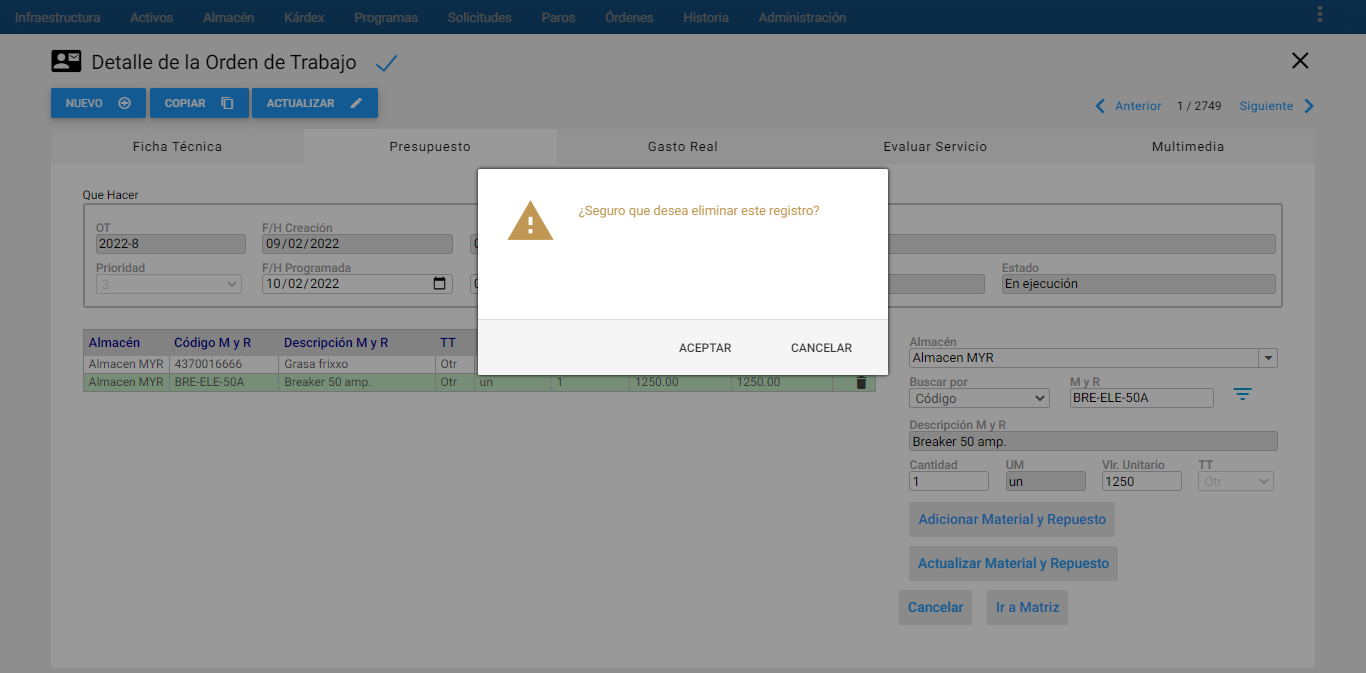Switch to Multimedia tab
Screen dimensions: 1366x673
click(1188, 146)
